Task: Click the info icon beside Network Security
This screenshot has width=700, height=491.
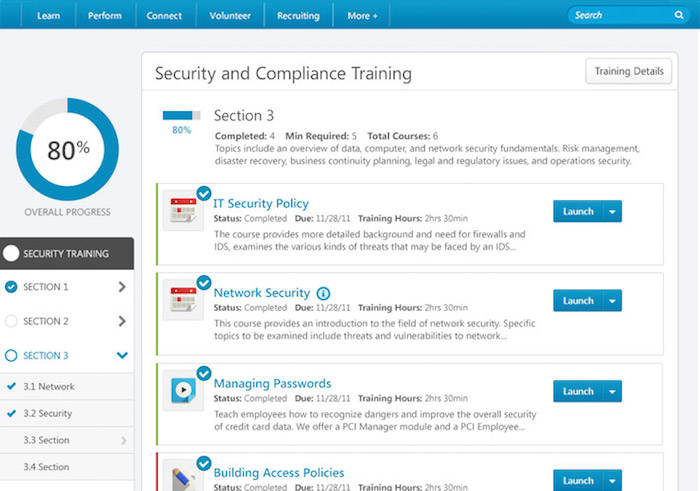Action: point(323,293)
